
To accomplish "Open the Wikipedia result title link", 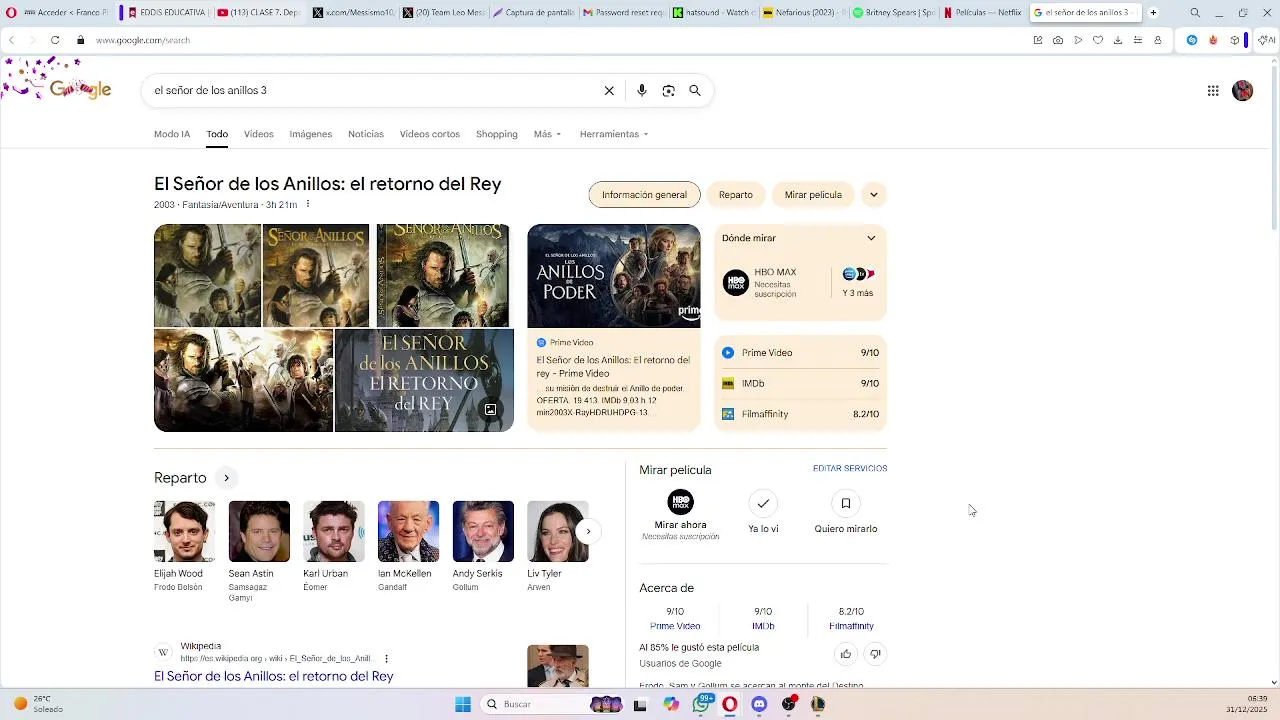I will pyautogui.click(x=274, y=676).
